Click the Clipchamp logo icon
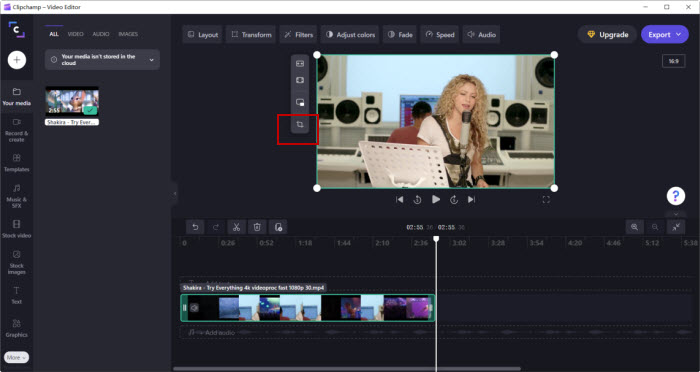The width and height of the screenshot is (700, 372). [17, 29]
